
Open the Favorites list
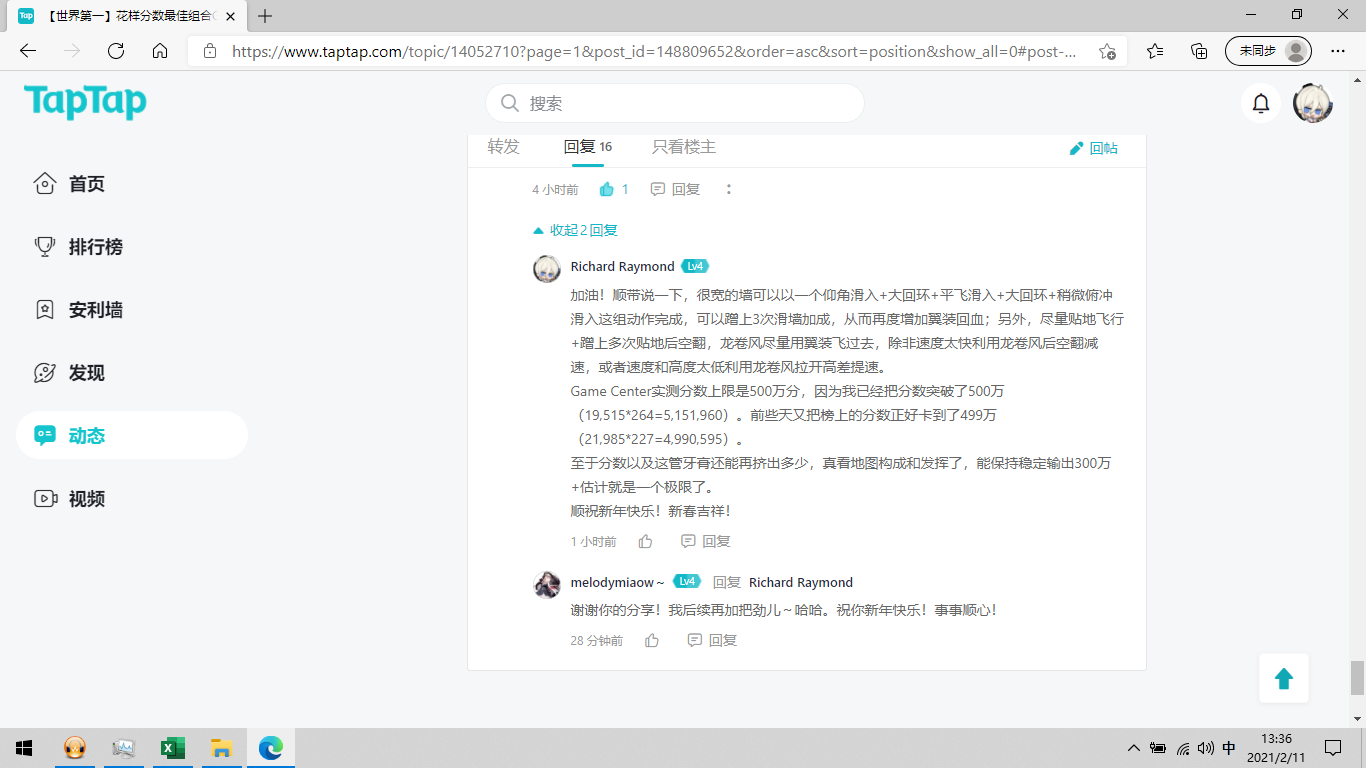(1155, 51)
